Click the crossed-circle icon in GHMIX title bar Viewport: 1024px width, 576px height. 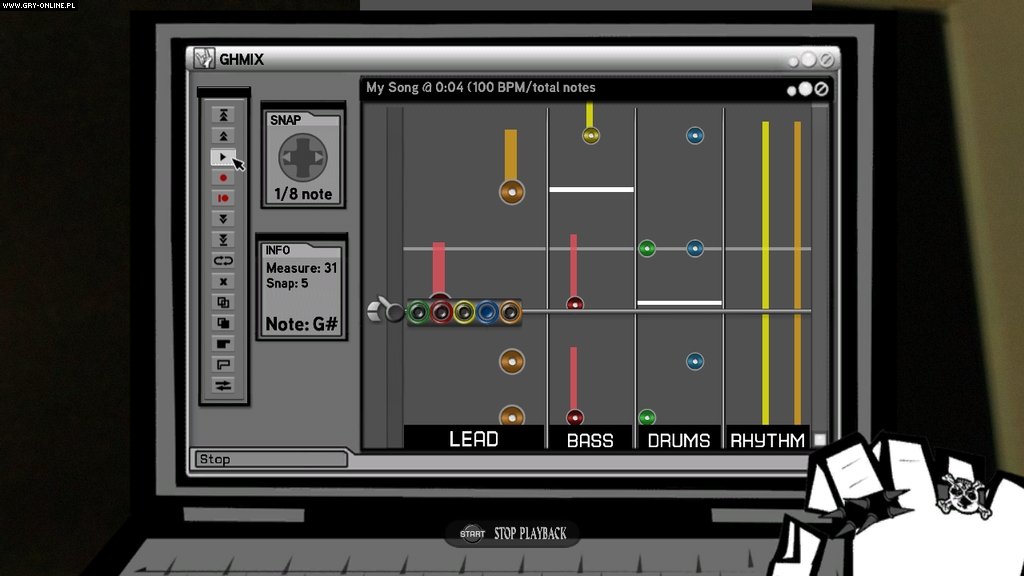click(826, 60)
